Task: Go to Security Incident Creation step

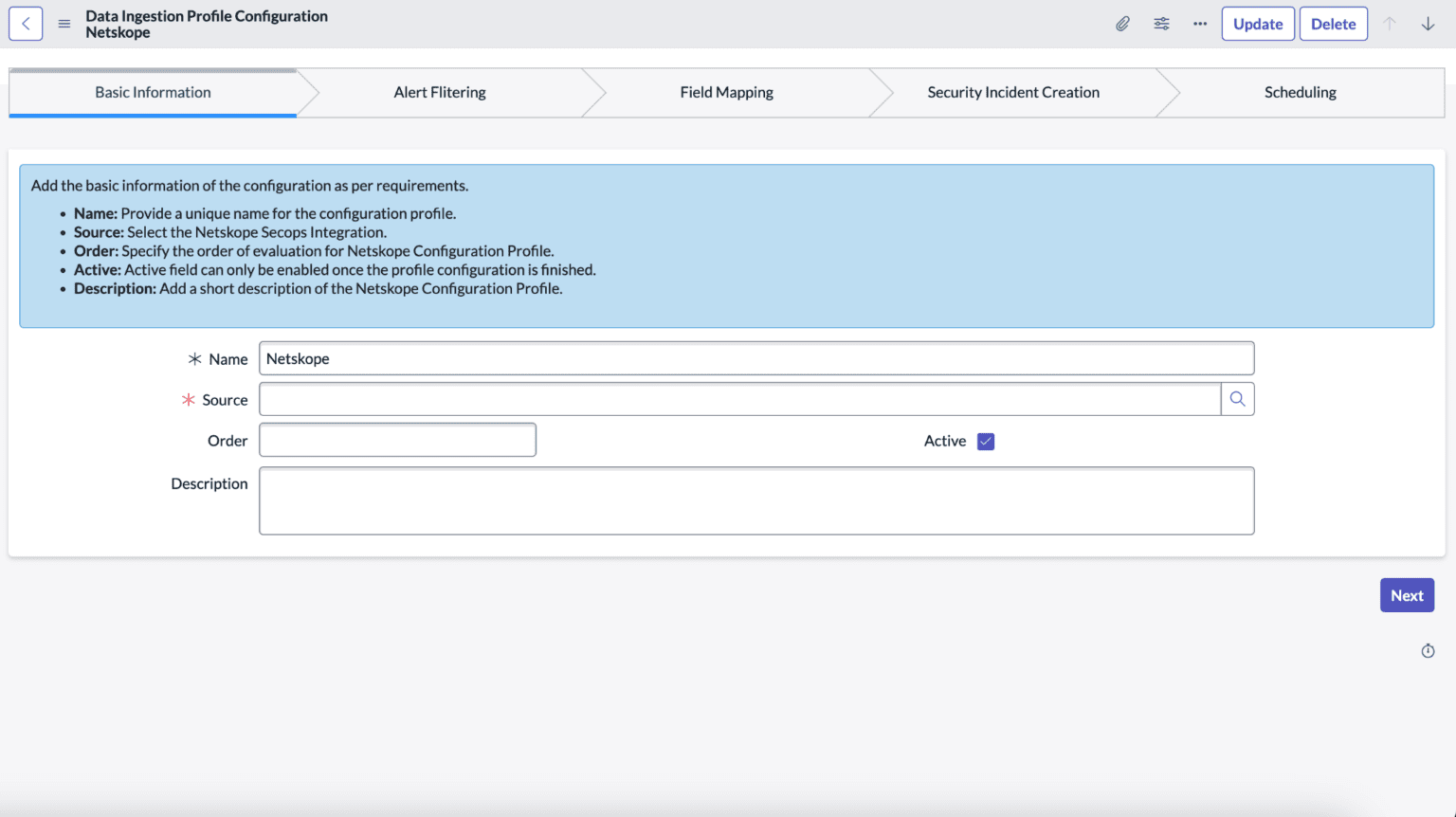Action: 1012,92
